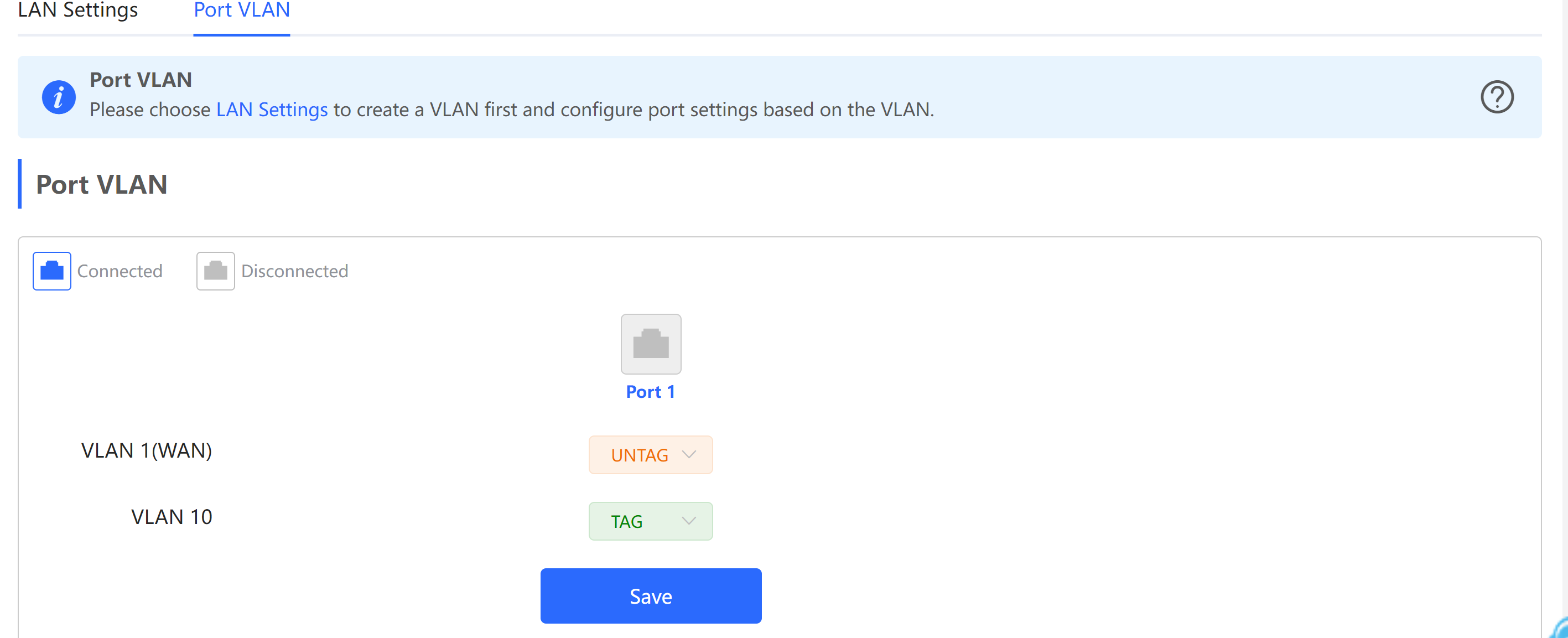Image resolution: width=1568 pixels, height=638 pixels.
Task: Click the blue info icon in banner
Action: (x=59, y=97)
